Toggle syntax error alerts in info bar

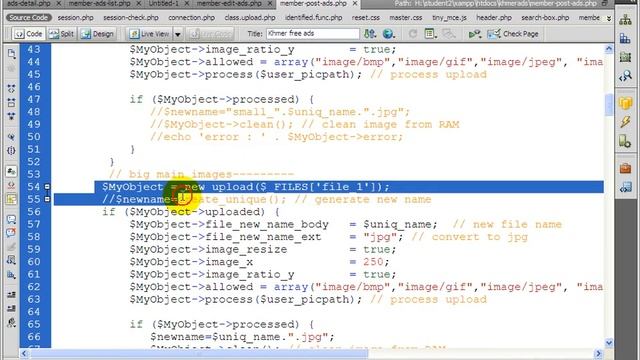click(x=11, y=199)
